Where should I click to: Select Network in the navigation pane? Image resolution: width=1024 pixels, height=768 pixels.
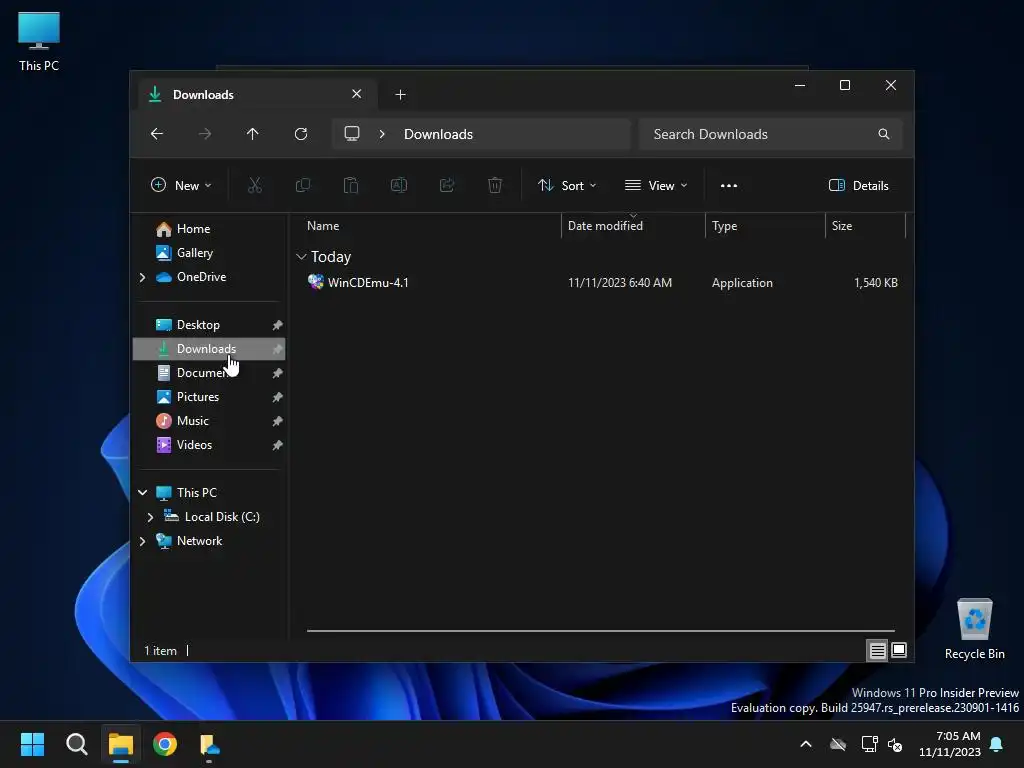tap(199, 541)
